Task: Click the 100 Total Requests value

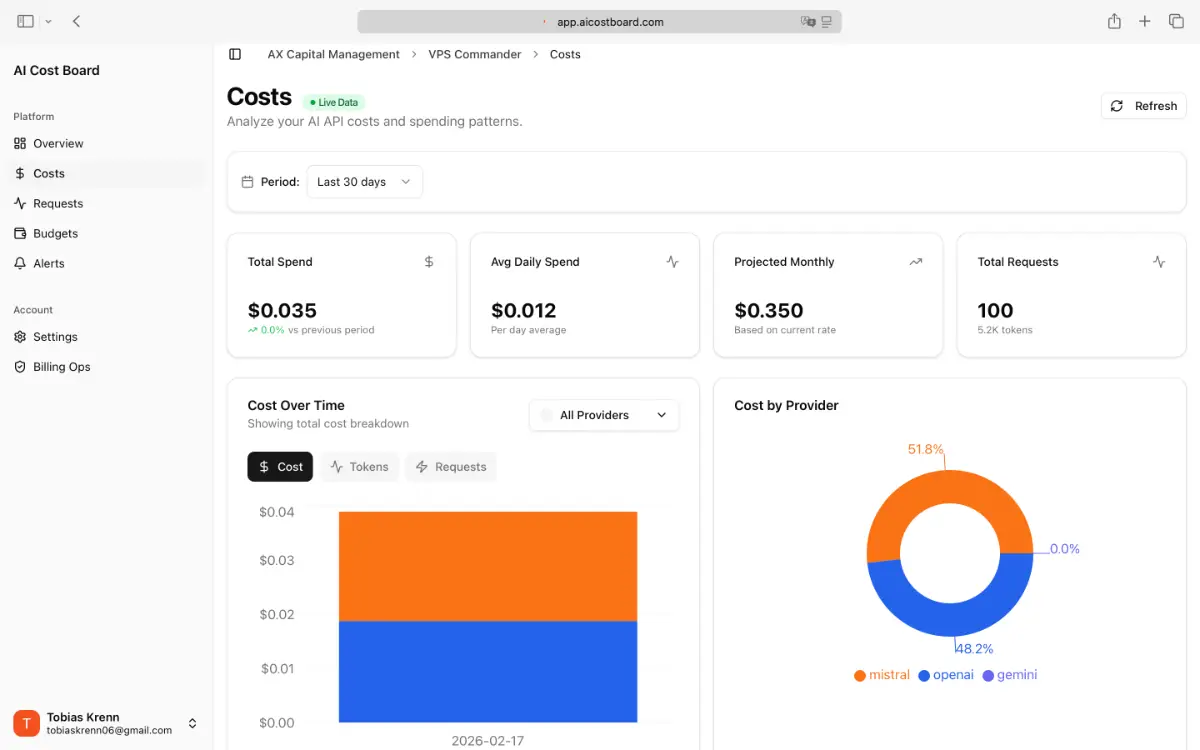Action: pyautogui.click(x=995, y=311)
